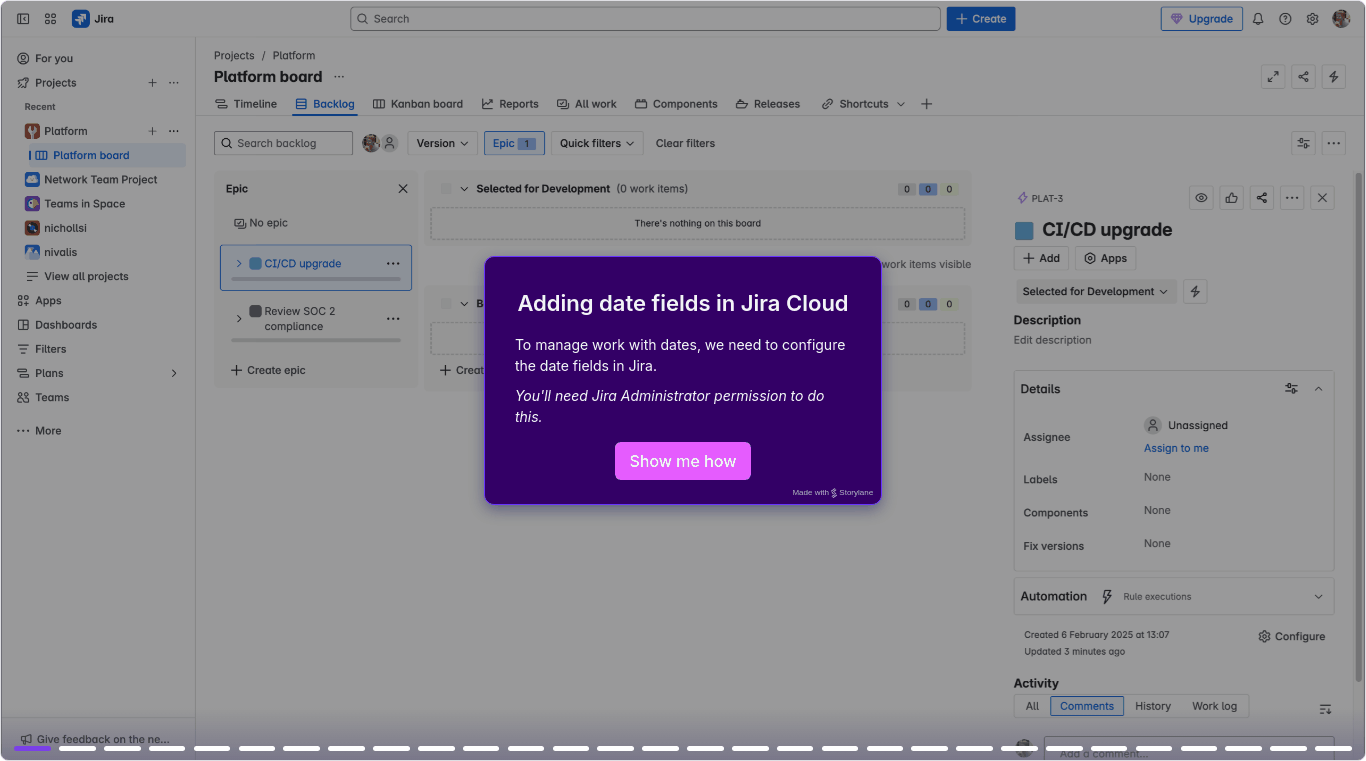Expand the Quick filters dropdown
The width and height of the screenshot is (1366, 761).
pyautogui.click(x=596, y=143)
